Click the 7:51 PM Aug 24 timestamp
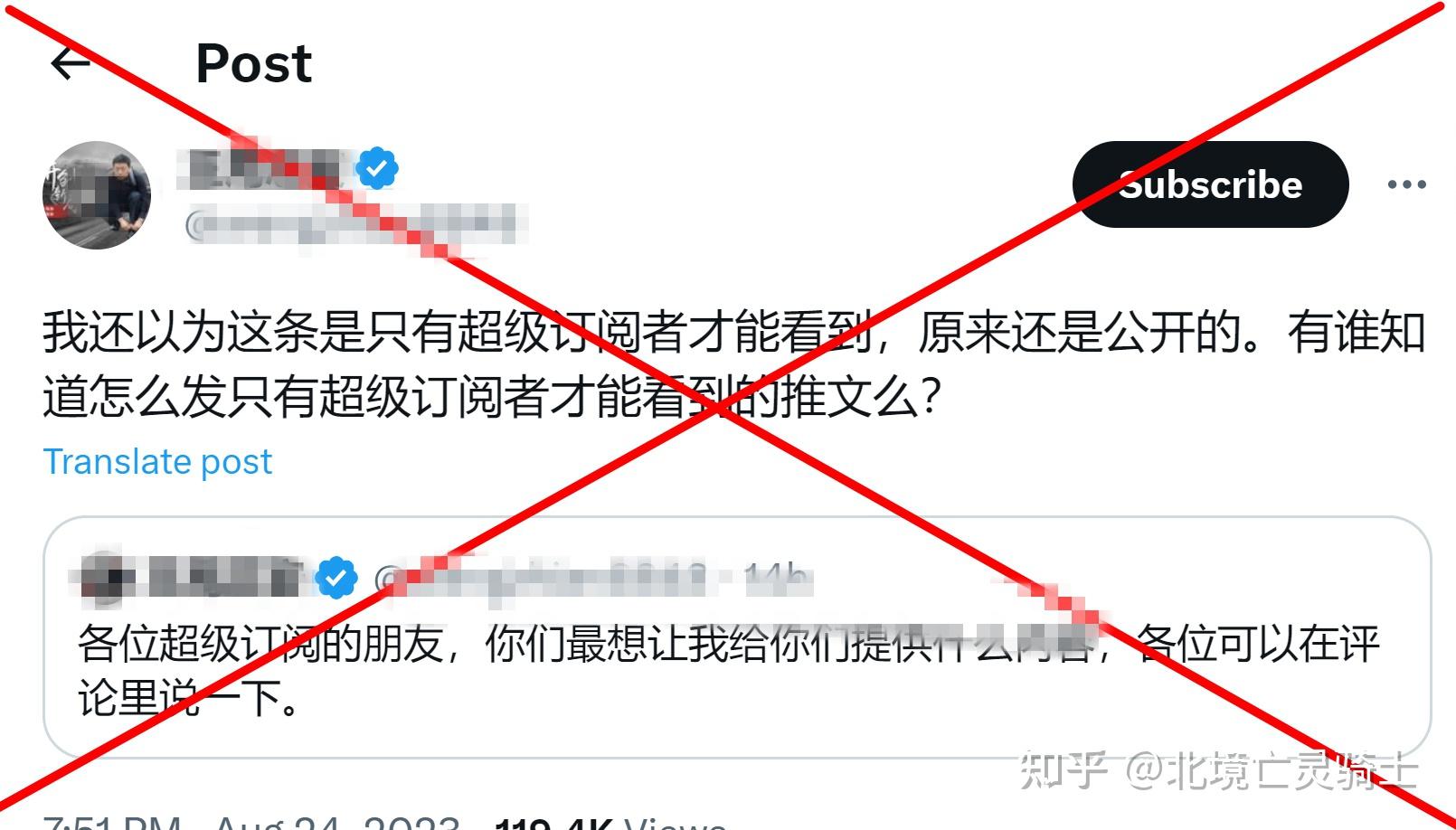 point(251,821)
